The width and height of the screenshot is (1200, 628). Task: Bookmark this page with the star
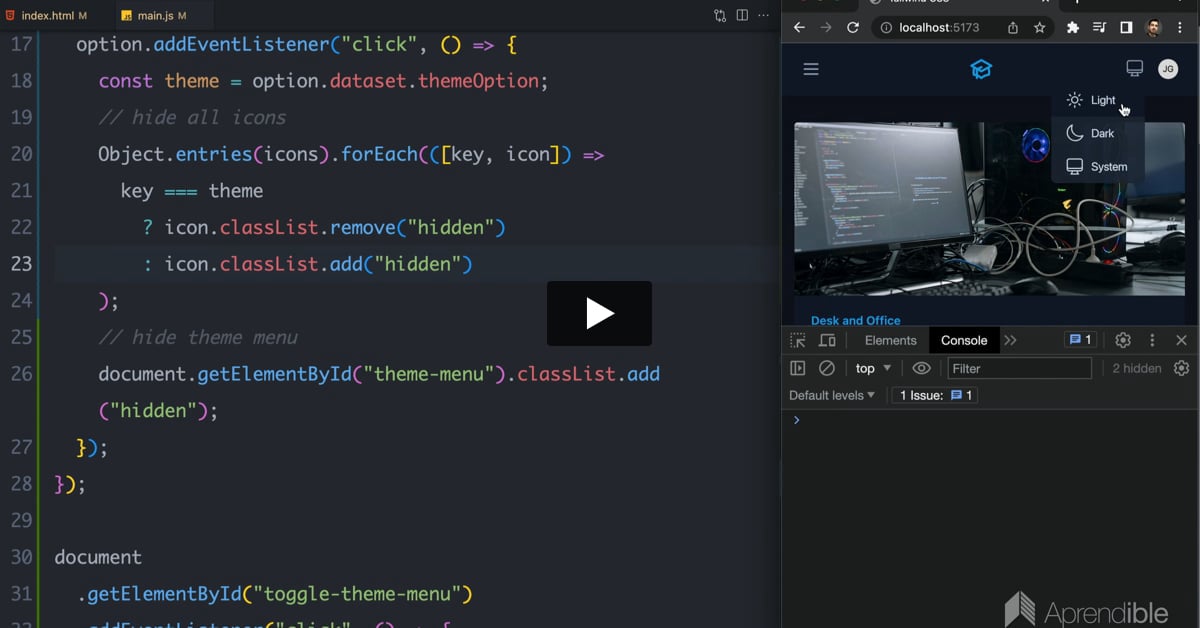(1039, 28)
